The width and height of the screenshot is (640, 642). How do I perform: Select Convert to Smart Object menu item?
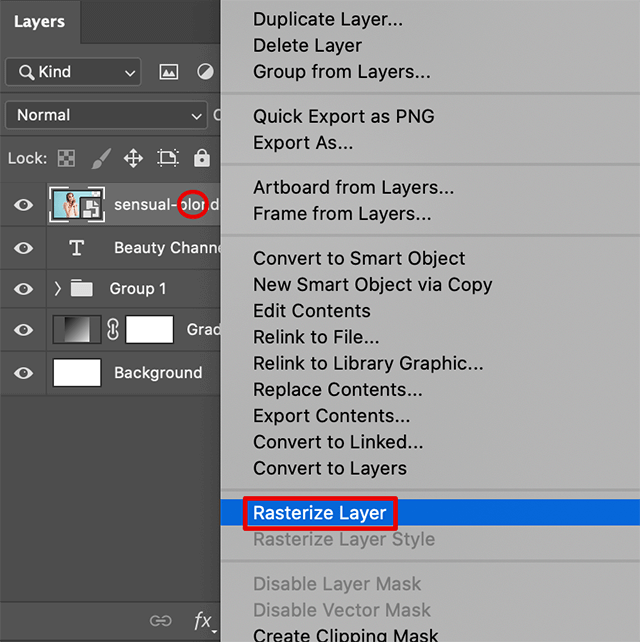click(x=359, y=258)
